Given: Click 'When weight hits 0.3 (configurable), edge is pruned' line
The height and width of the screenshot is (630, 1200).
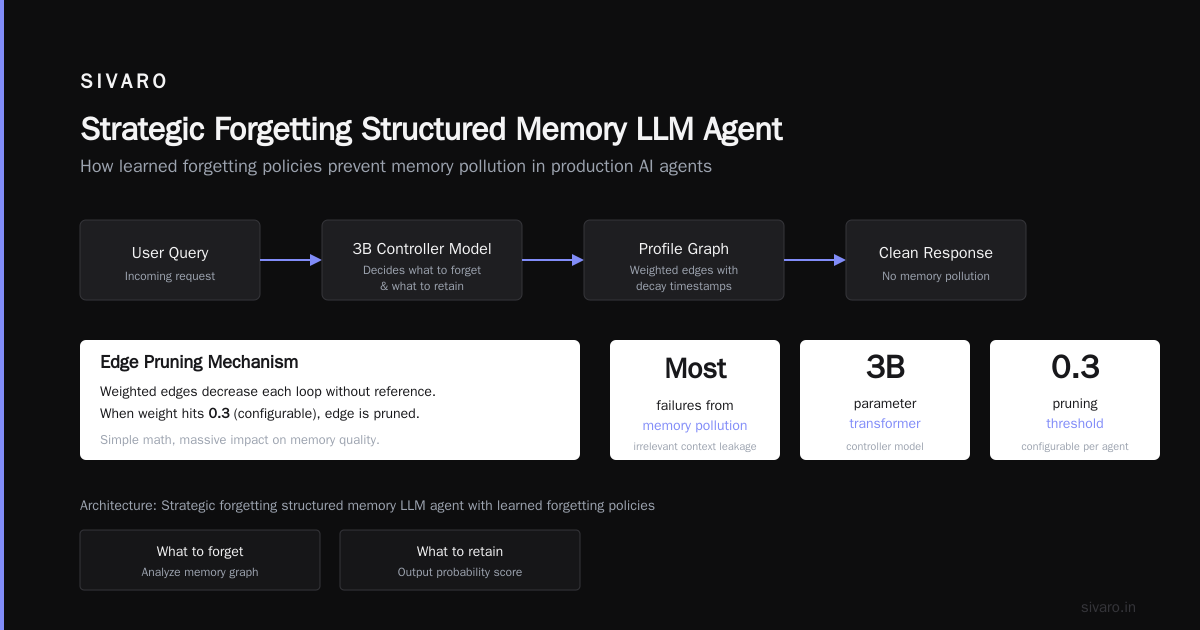Looking at the screenshot, I should [260, 413].
